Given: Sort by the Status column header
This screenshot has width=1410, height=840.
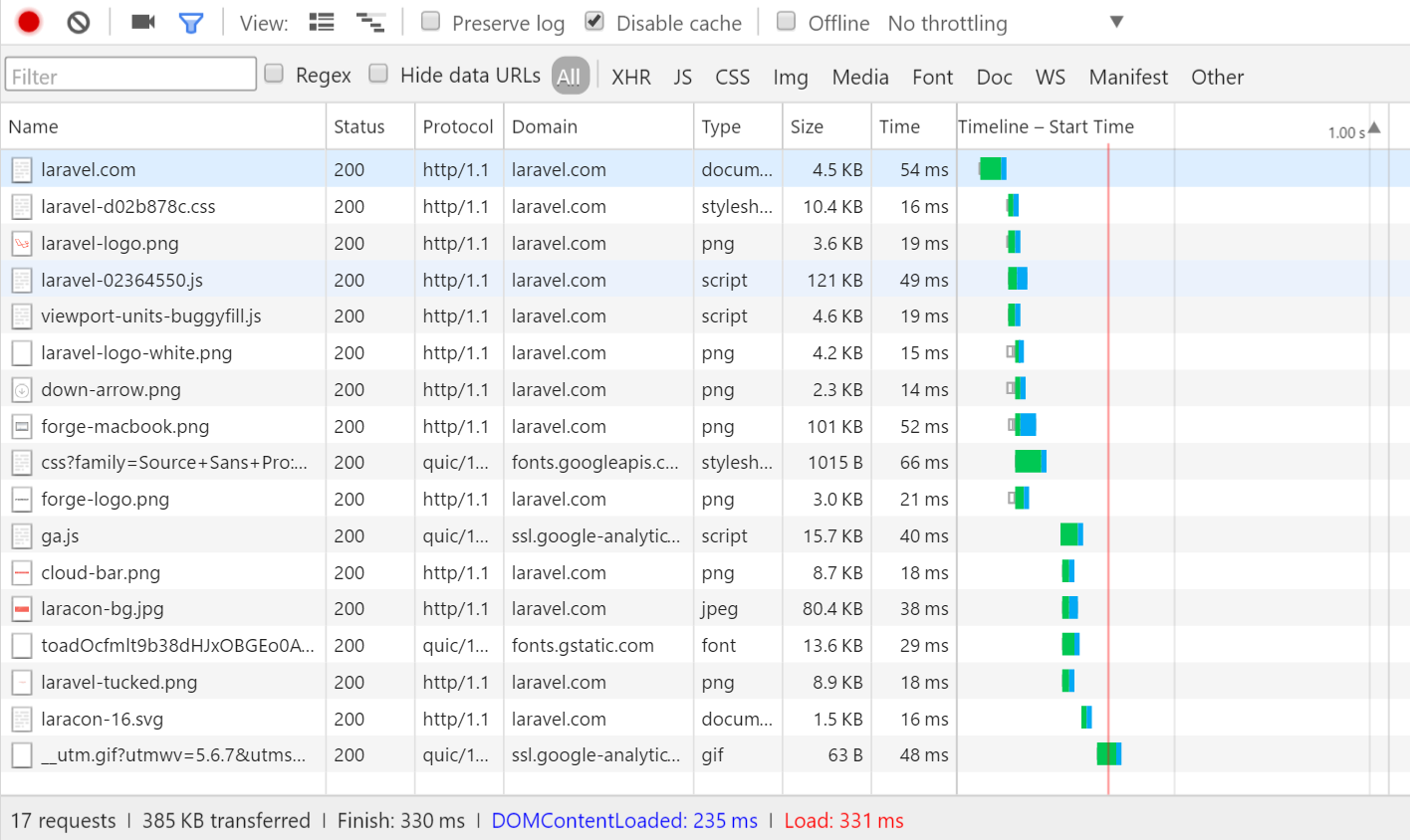Looking at the screenshot, I should (370, 126).
